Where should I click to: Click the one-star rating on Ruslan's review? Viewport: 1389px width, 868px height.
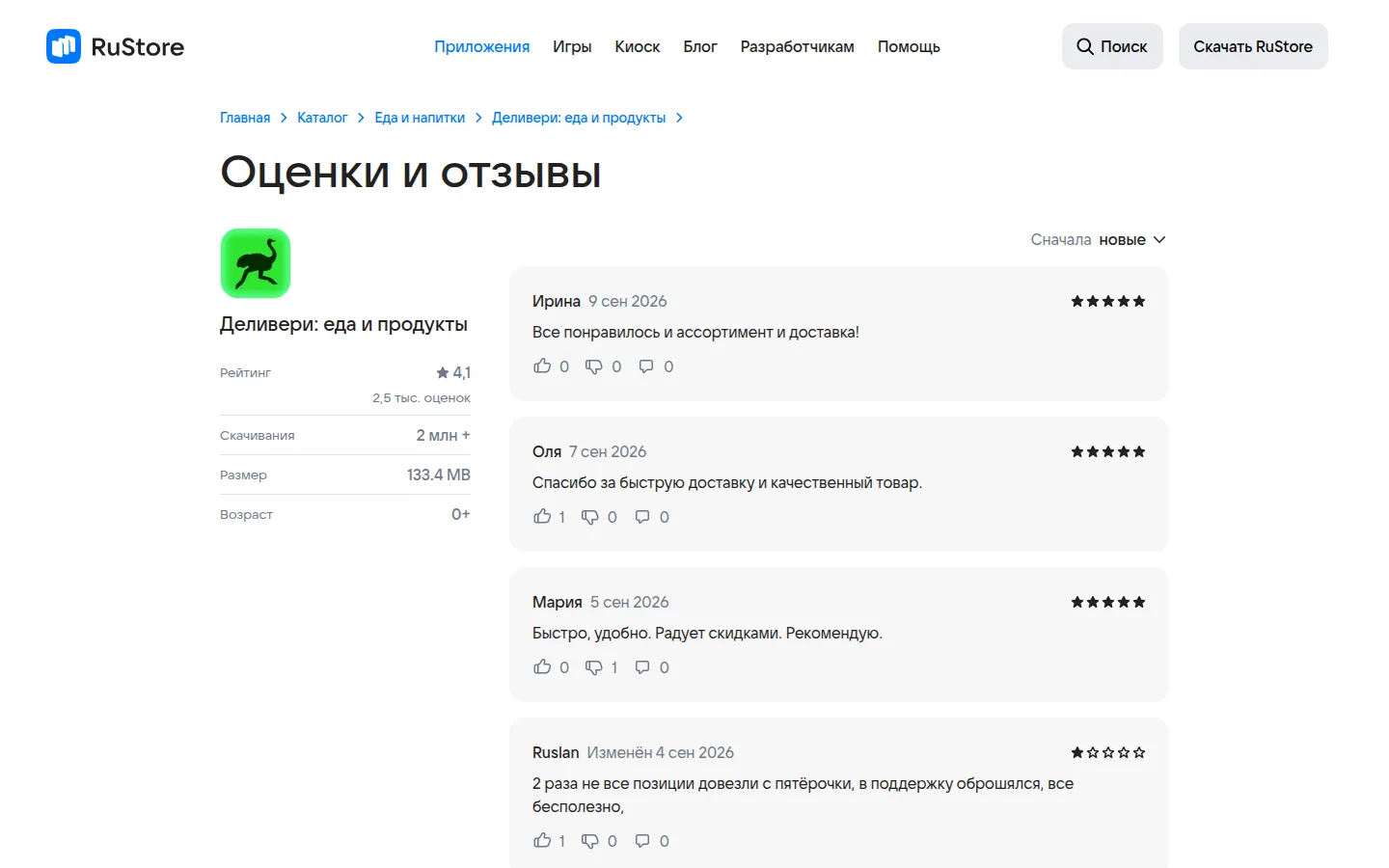tap(1108, 752)
